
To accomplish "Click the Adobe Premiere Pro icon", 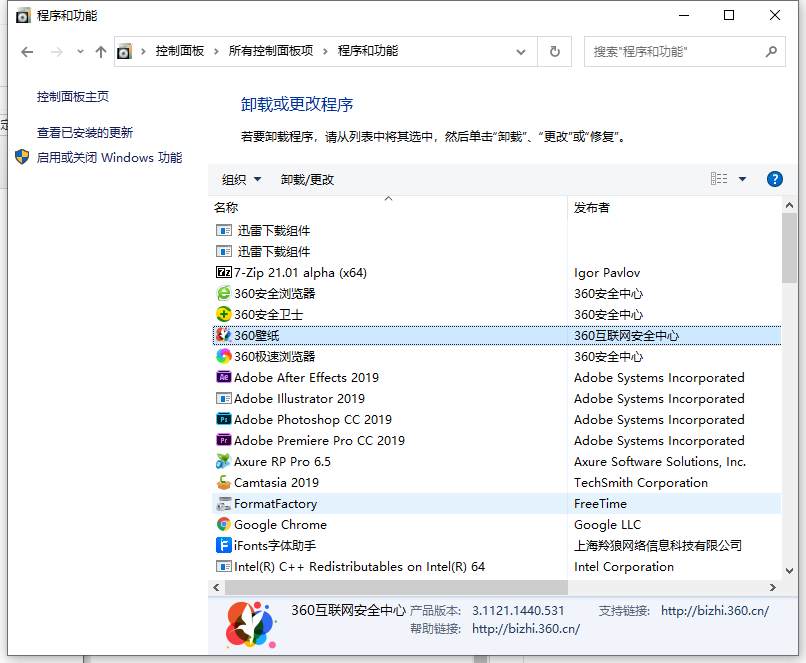I will pos(223,440).
